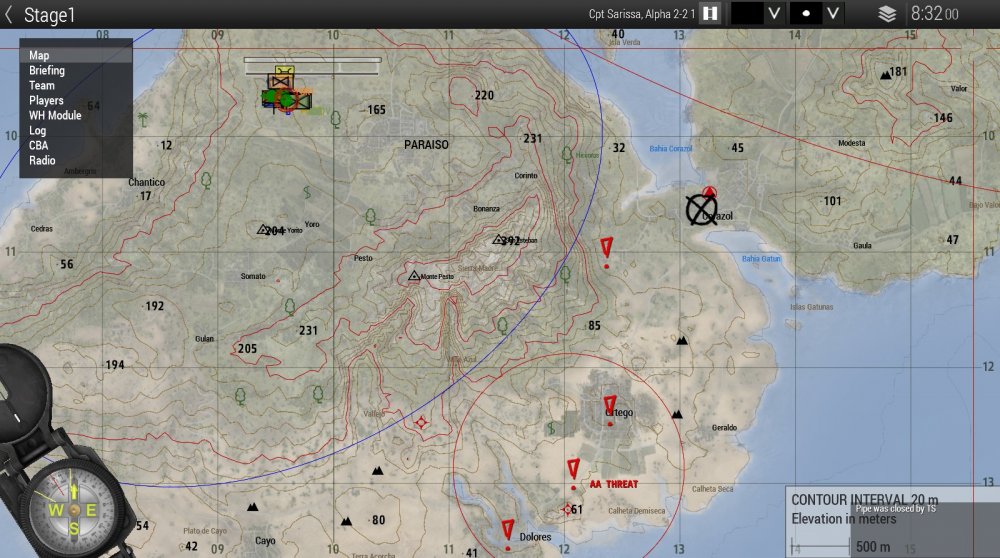Screen dimensions: 1000x558
Task: Open the Team section
Action: tap(42, 86)
